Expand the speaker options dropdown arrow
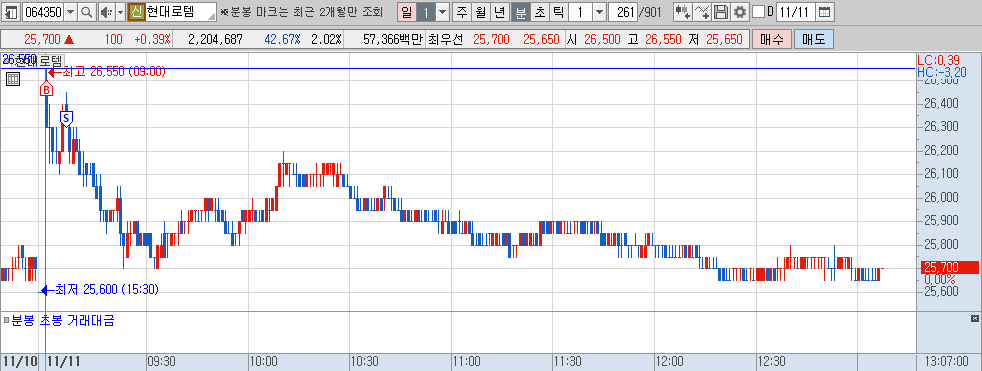Image resolution: width=982 pixels, height=371 pixels. point(120,12)
